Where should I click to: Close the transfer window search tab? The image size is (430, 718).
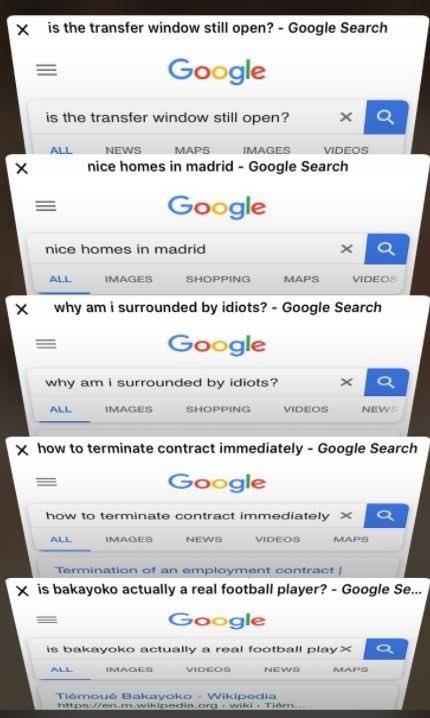pos(22,30)
